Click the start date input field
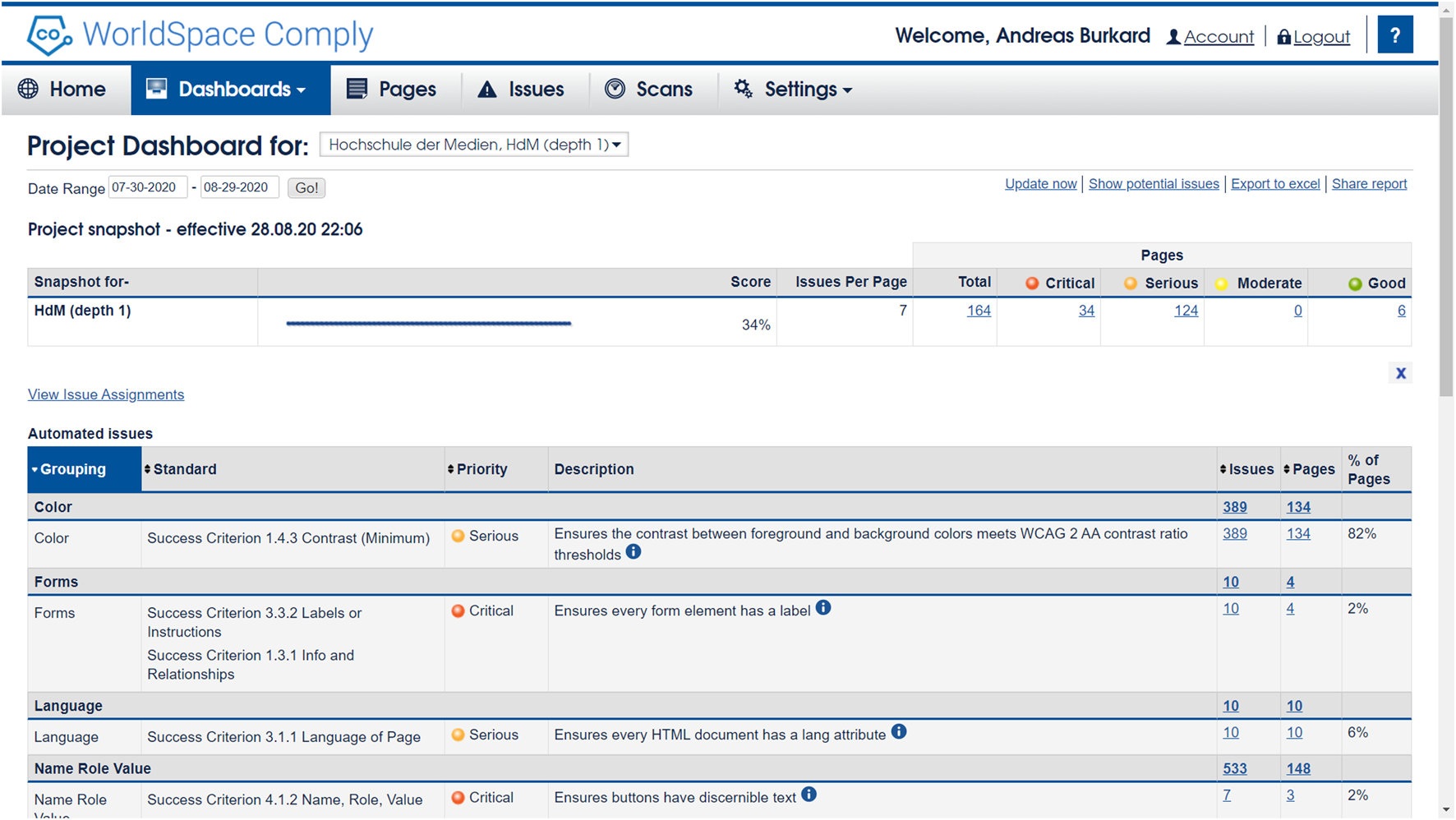 tap(147, 187)
